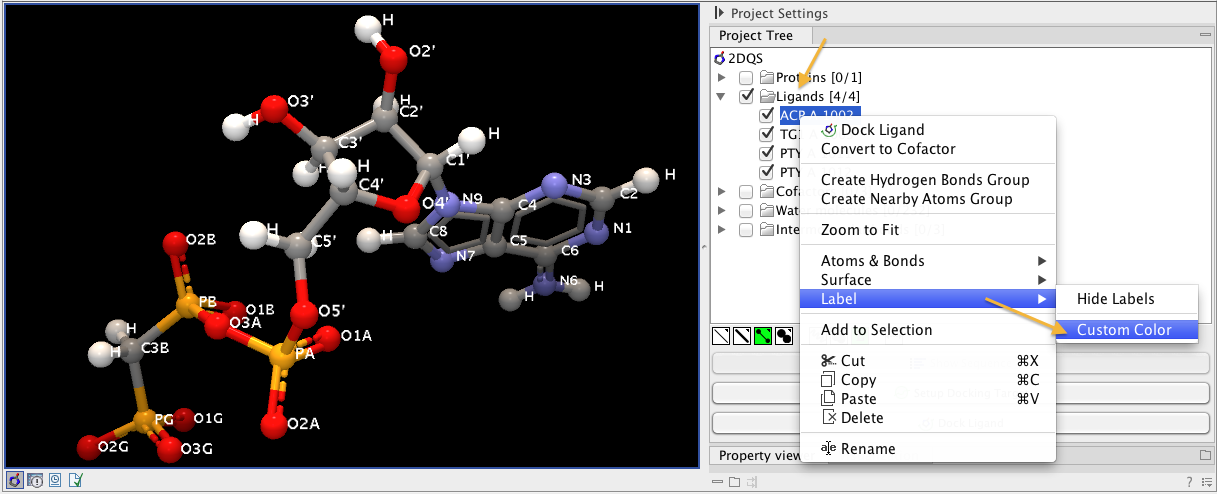Click the document with green checkmark icon
Viewport: 1217px width, 494px height.
click(x=75, y=480)
